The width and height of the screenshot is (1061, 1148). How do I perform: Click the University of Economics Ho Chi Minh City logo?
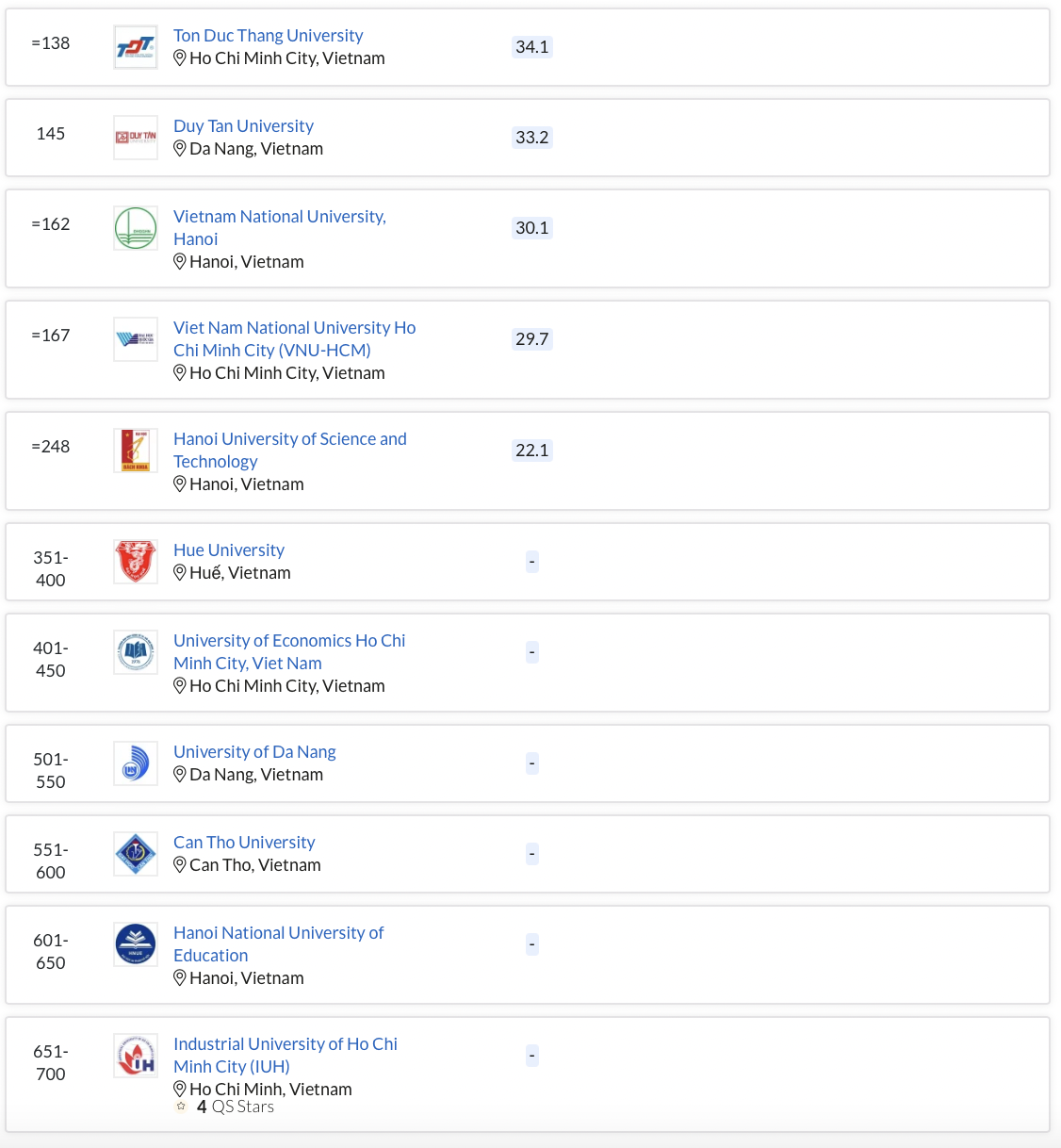136,652
